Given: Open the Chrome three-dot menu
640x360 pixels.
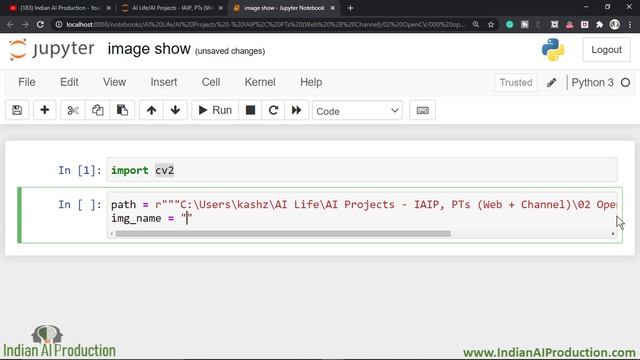Looking at the screenshot, I should (630, 24).
